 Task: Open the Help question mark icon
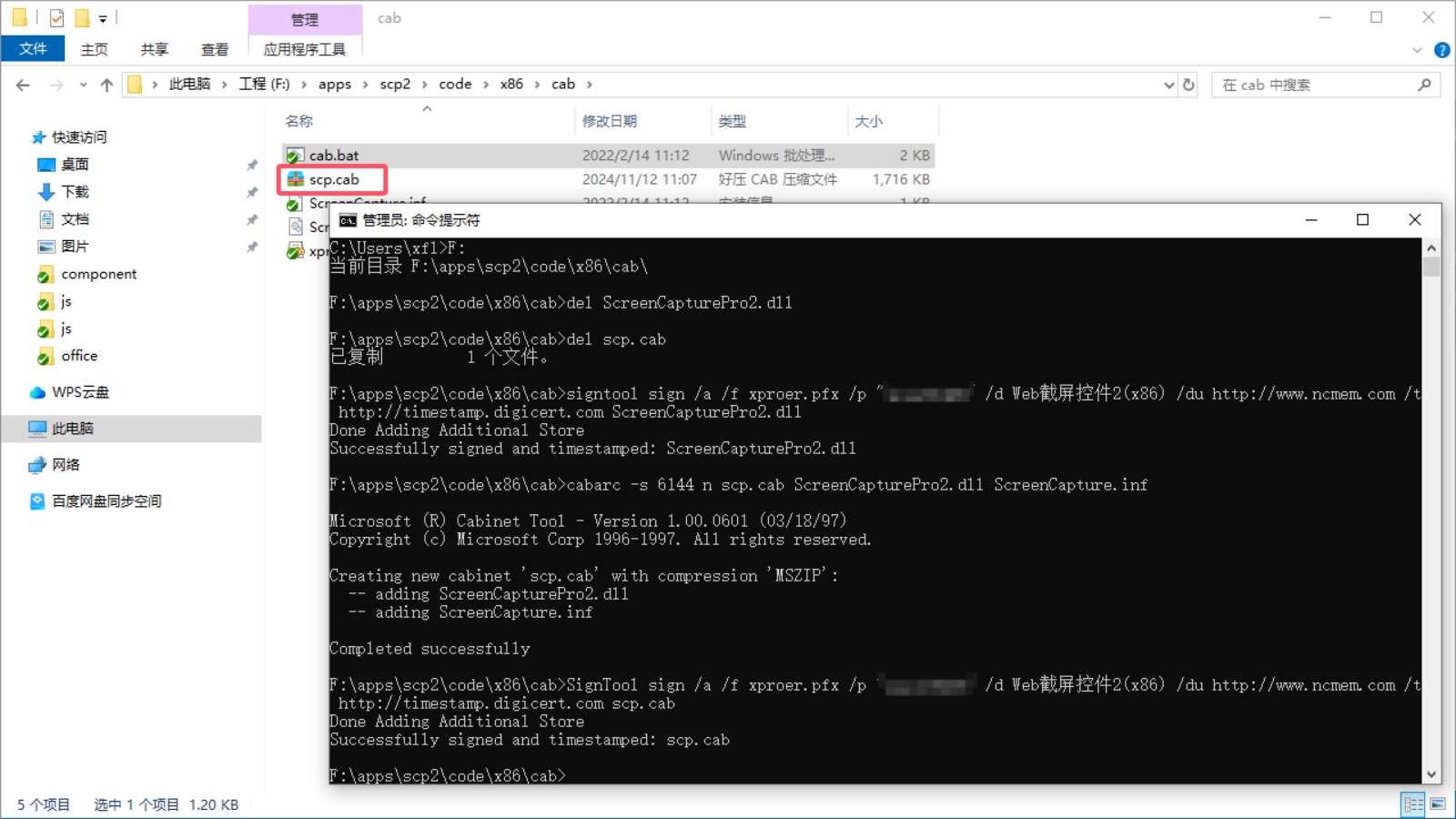[1441, 50]
